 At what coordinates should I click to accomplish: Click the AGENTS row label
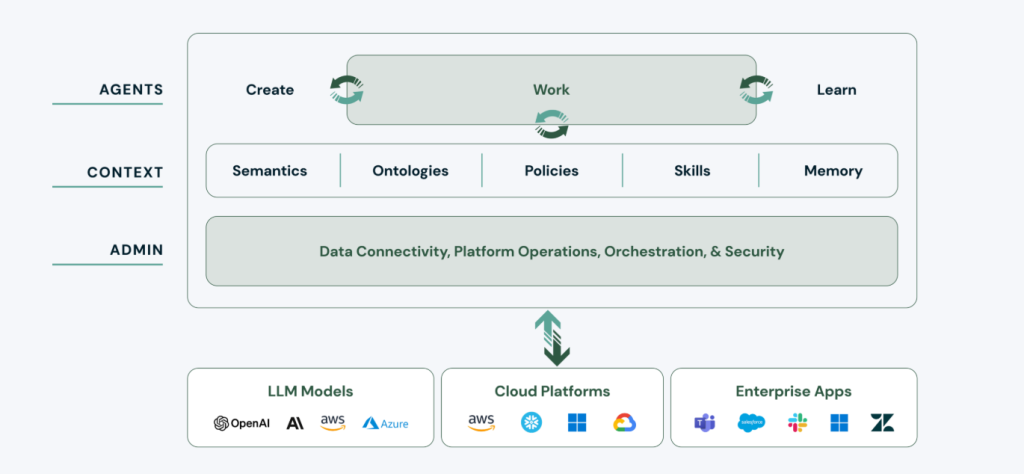click(x=131, y=89)
